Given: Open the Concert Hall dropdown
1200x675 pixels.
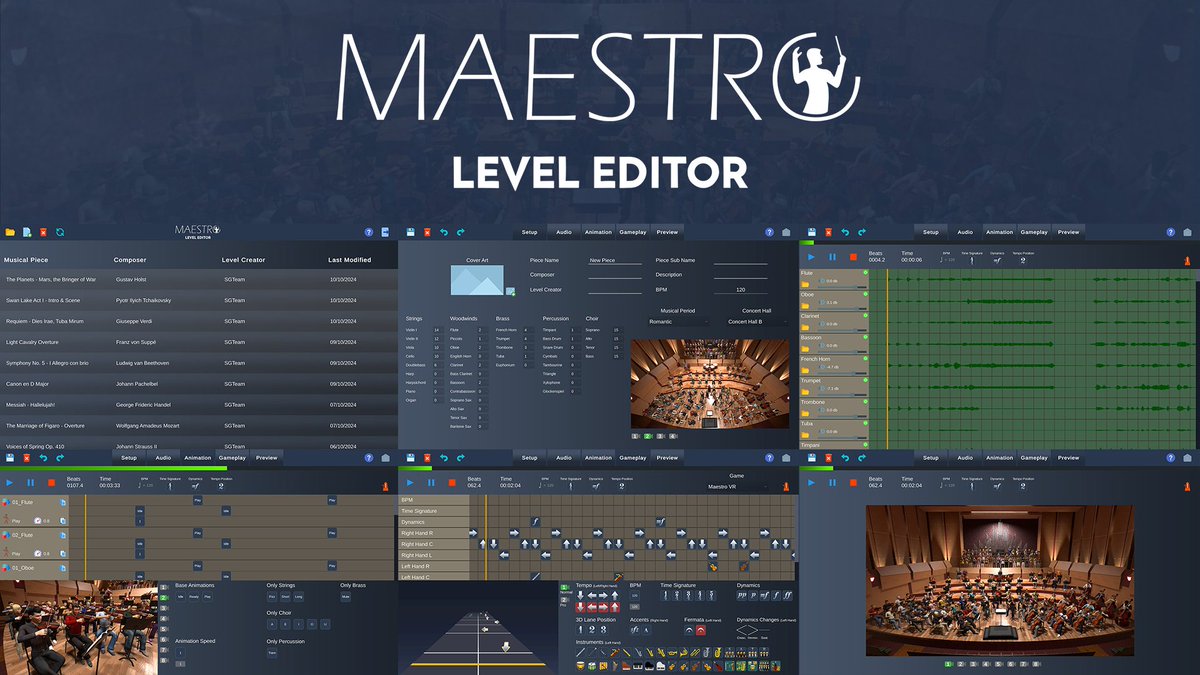Looking at the screenshot, I should (758, 322).
